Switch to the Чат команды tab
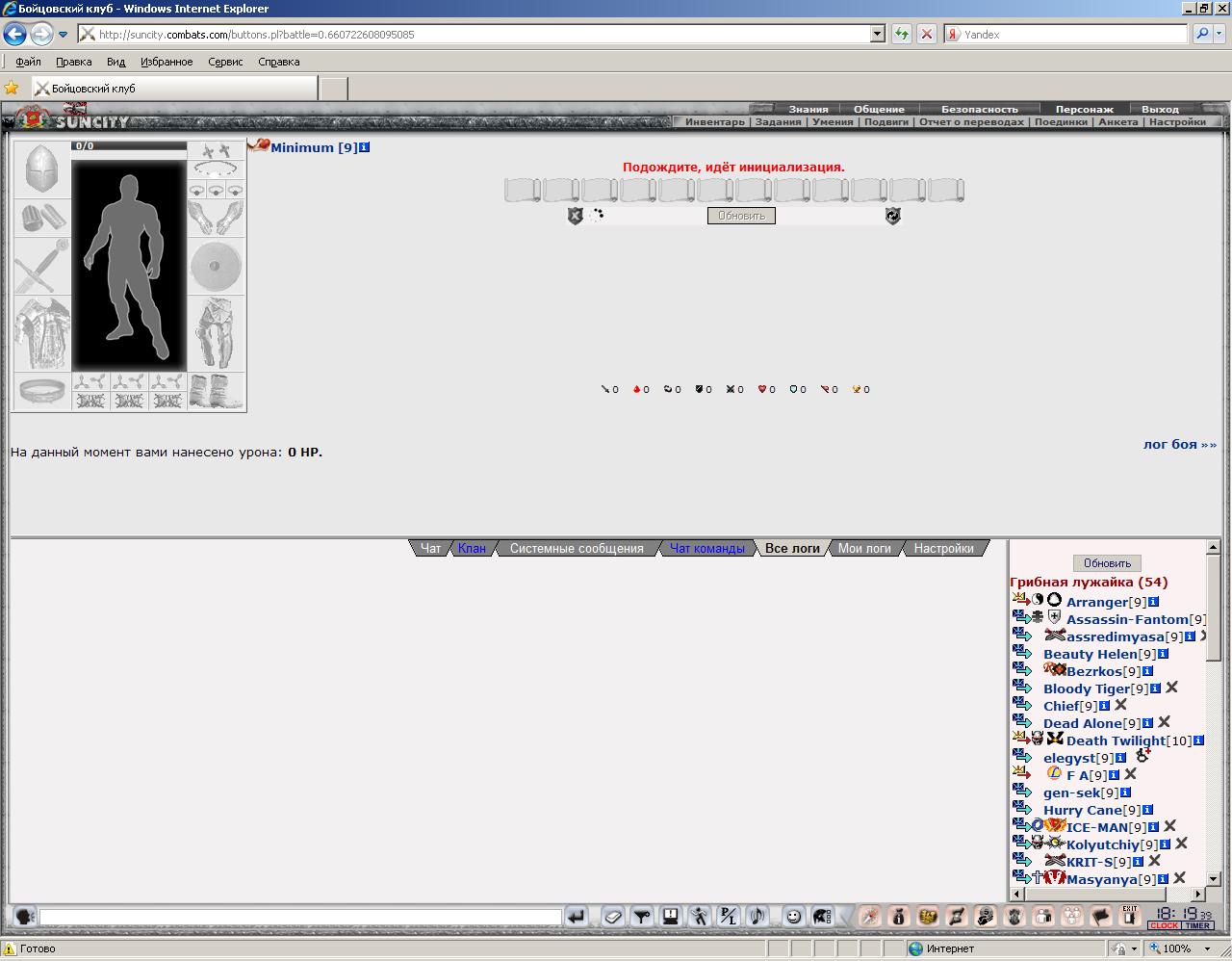Image resolution: width=1232 pixels, height=961 pixels. 707,548
